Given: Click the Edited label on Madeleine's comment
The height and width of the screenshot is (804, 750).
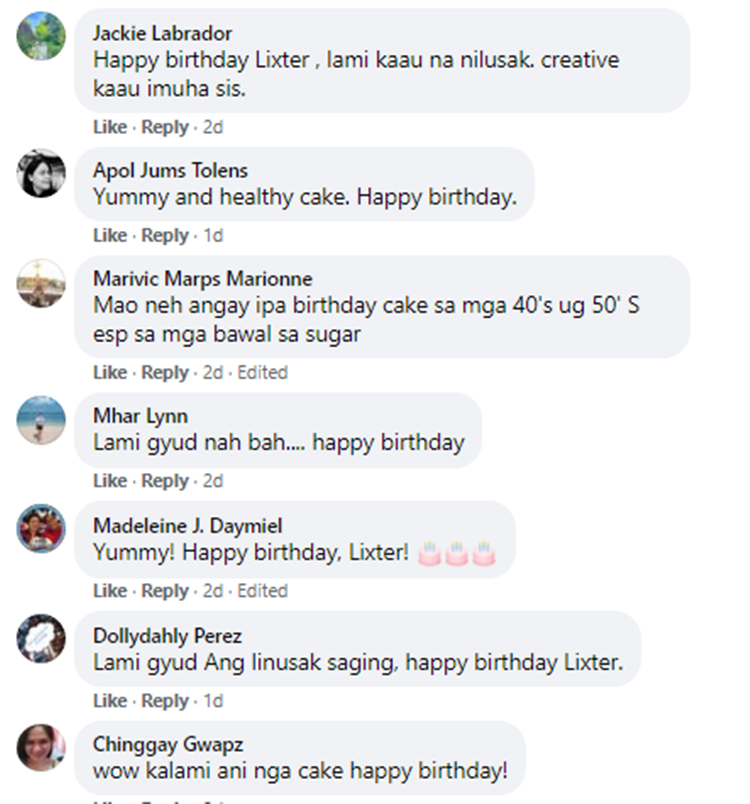Looking at the screenshot, I should pos(262,591).
